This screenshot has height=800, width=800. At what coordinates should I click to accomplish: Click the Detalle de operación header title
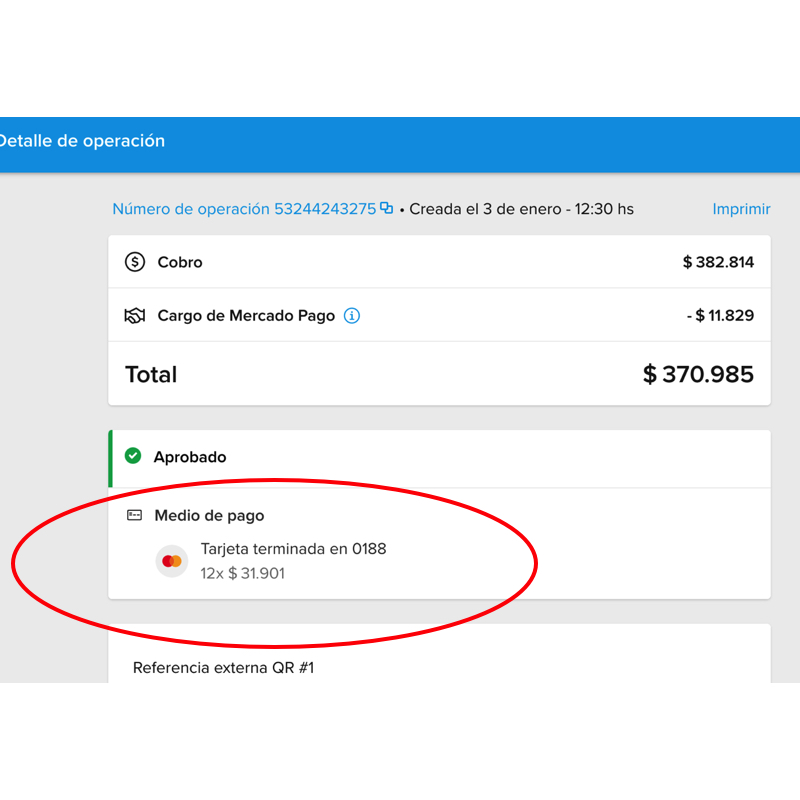pos(82,141)
